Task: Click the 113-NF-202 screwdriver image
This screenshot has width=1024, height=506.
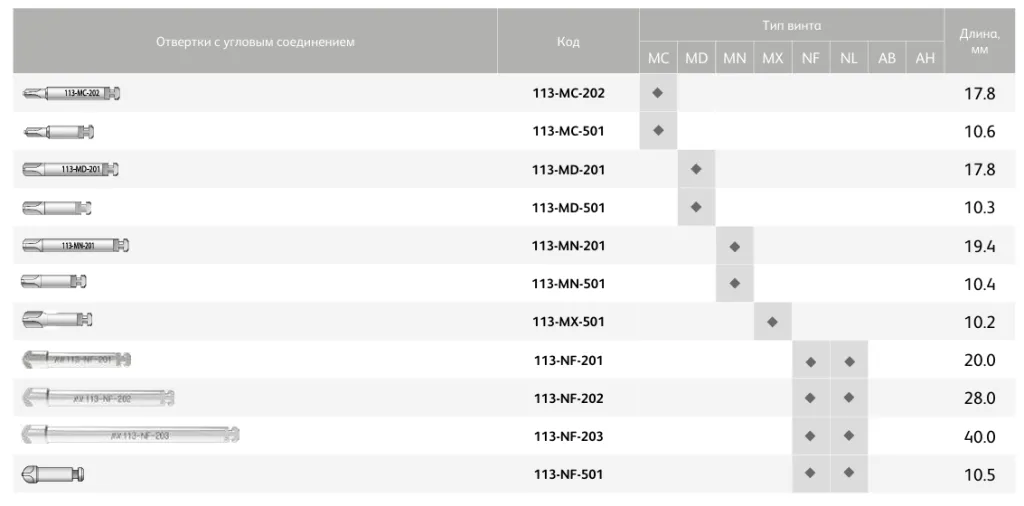Action: [97, 398]
